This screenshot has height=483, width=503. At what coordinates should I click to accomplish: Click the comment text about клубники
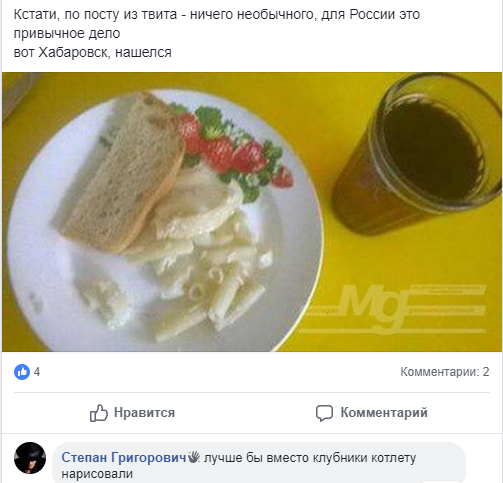[239, 465]
